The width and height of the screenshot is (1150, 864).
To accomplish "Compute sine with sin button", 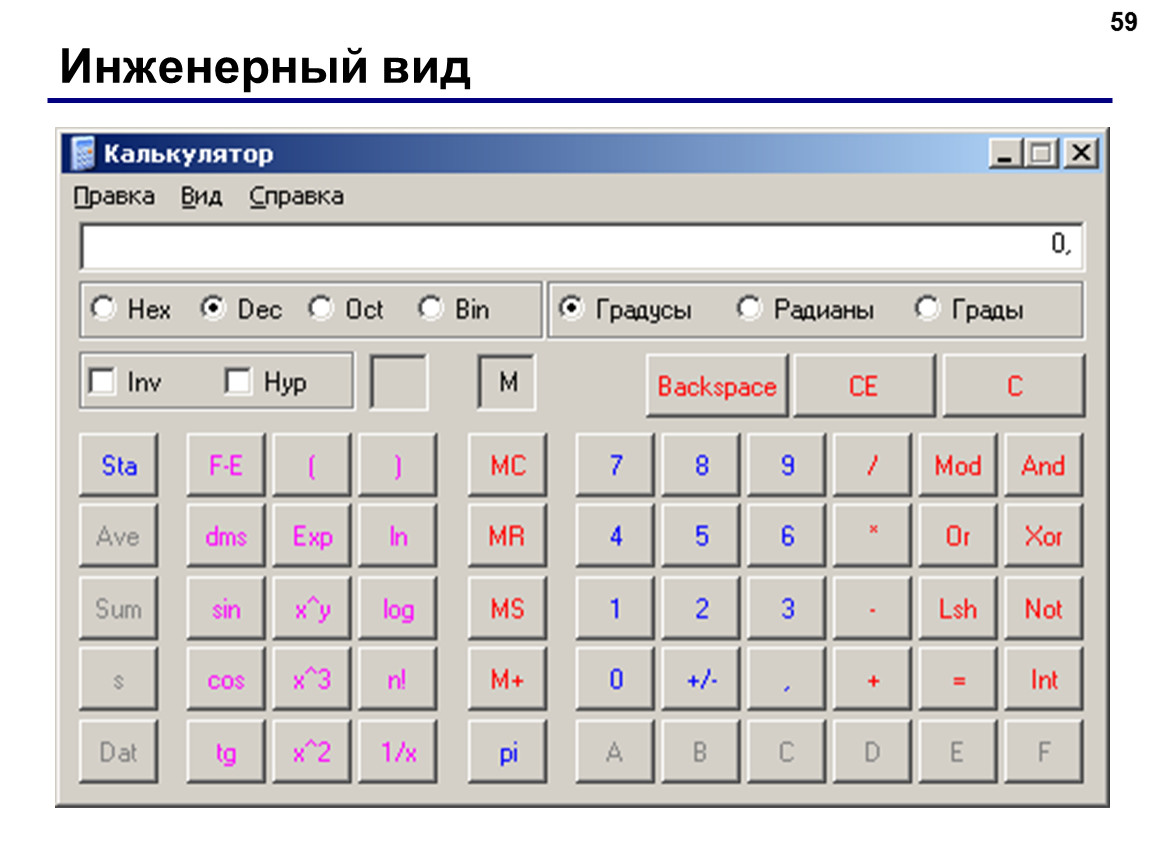I will pyautogui.click(x=226, y=608).
